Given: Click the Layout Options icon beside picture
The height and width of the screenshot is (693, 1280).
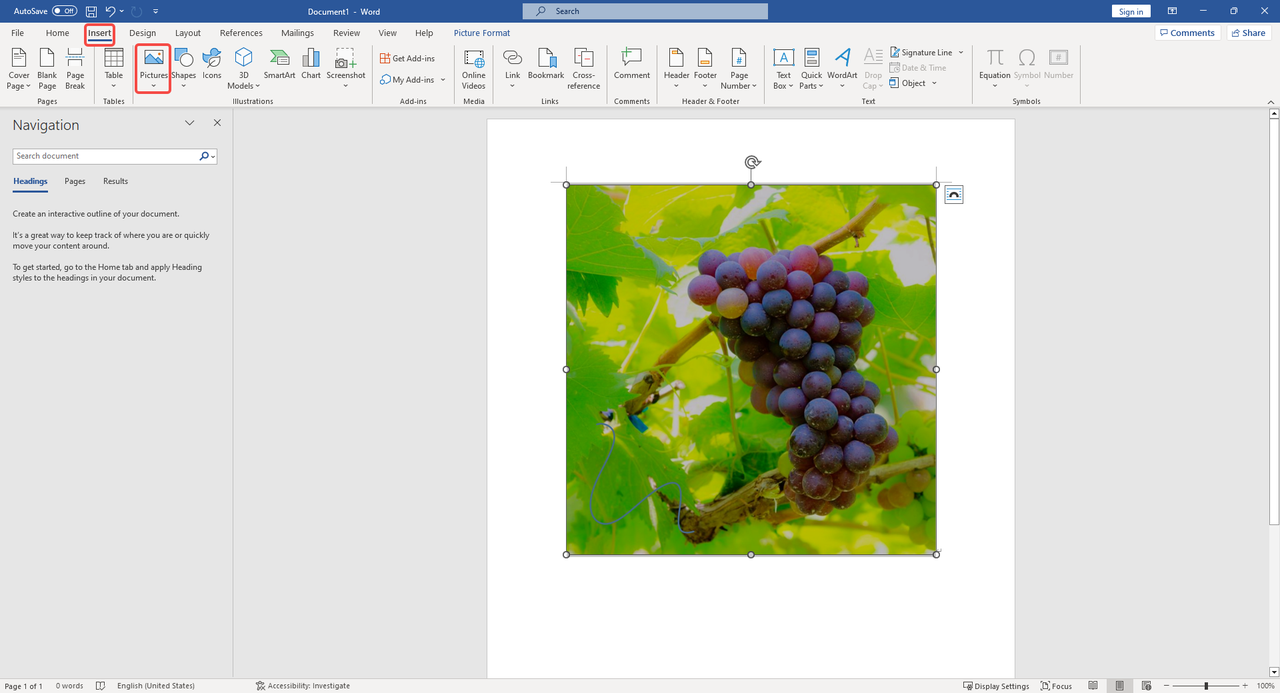Looking at the screenshot, I should [954, 195].
